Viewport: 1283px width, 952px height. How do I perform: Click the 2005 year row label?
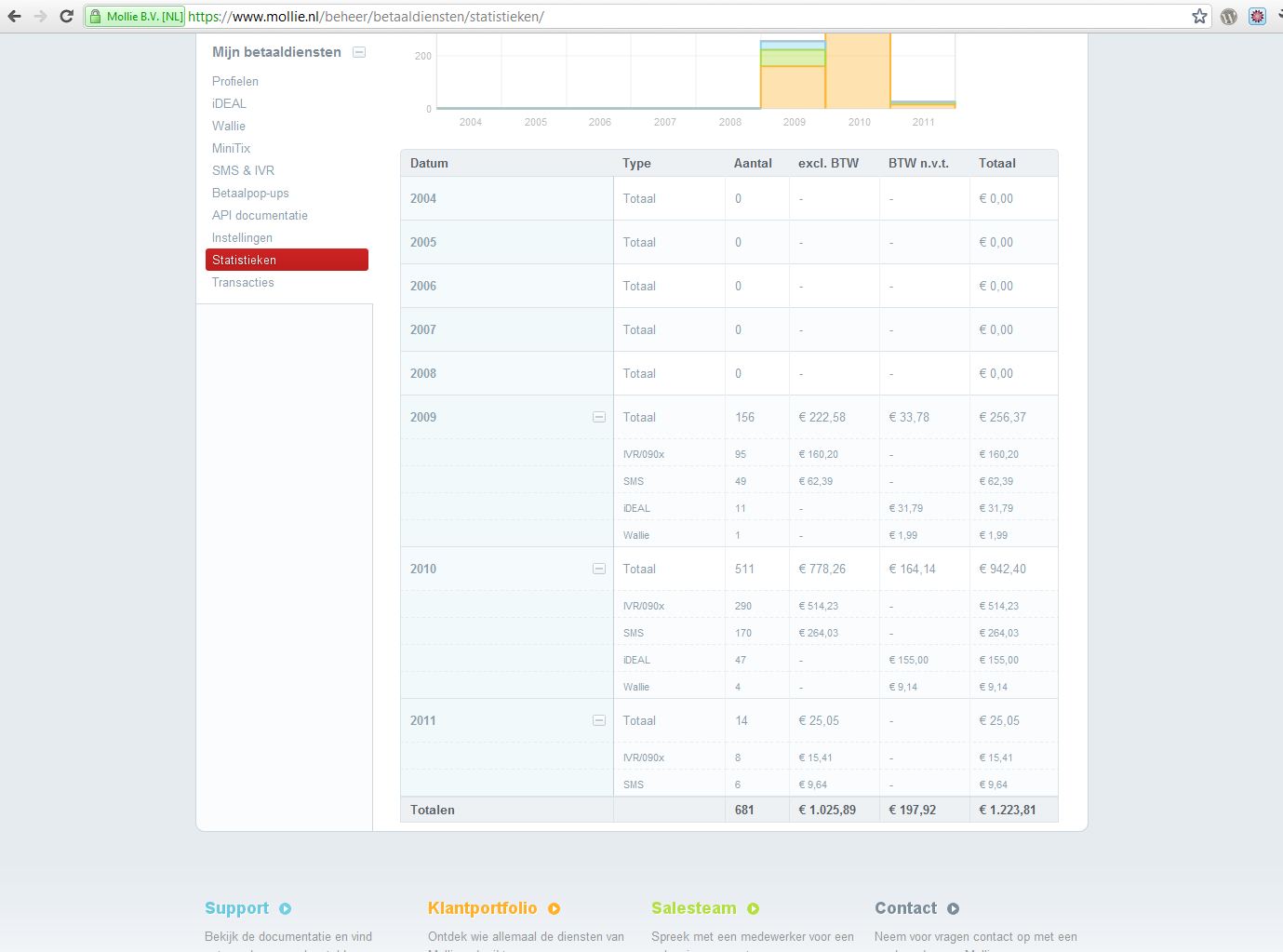(423, 242)
